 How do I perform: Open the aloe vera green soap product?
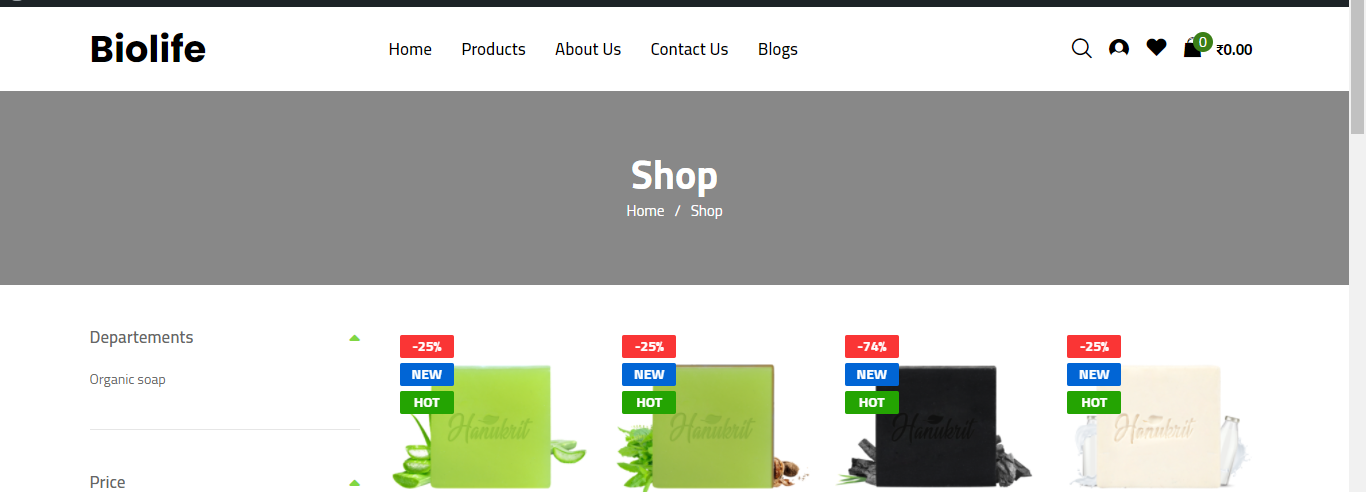(488, 427)
